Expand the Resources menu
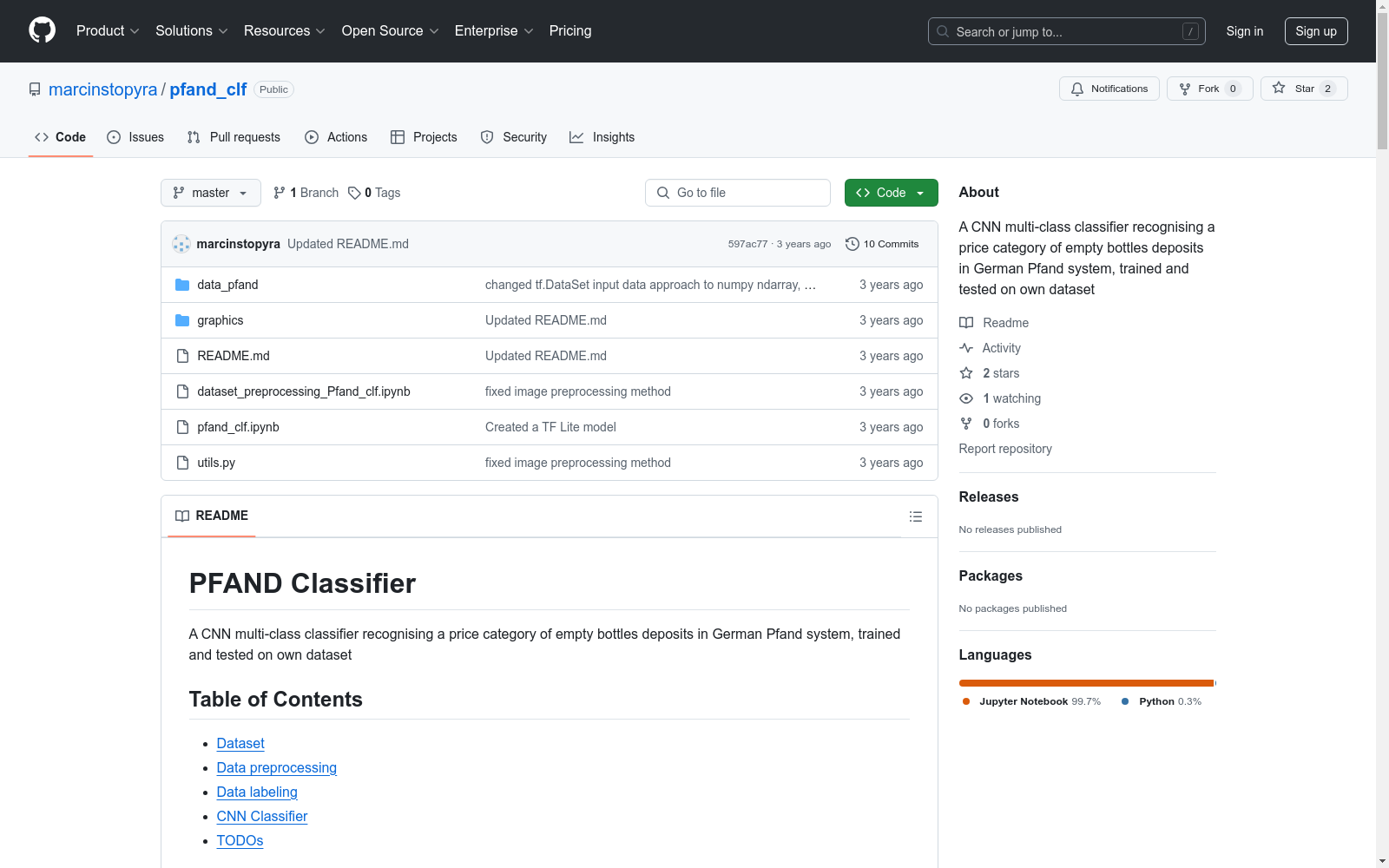 tap(285, 31)
